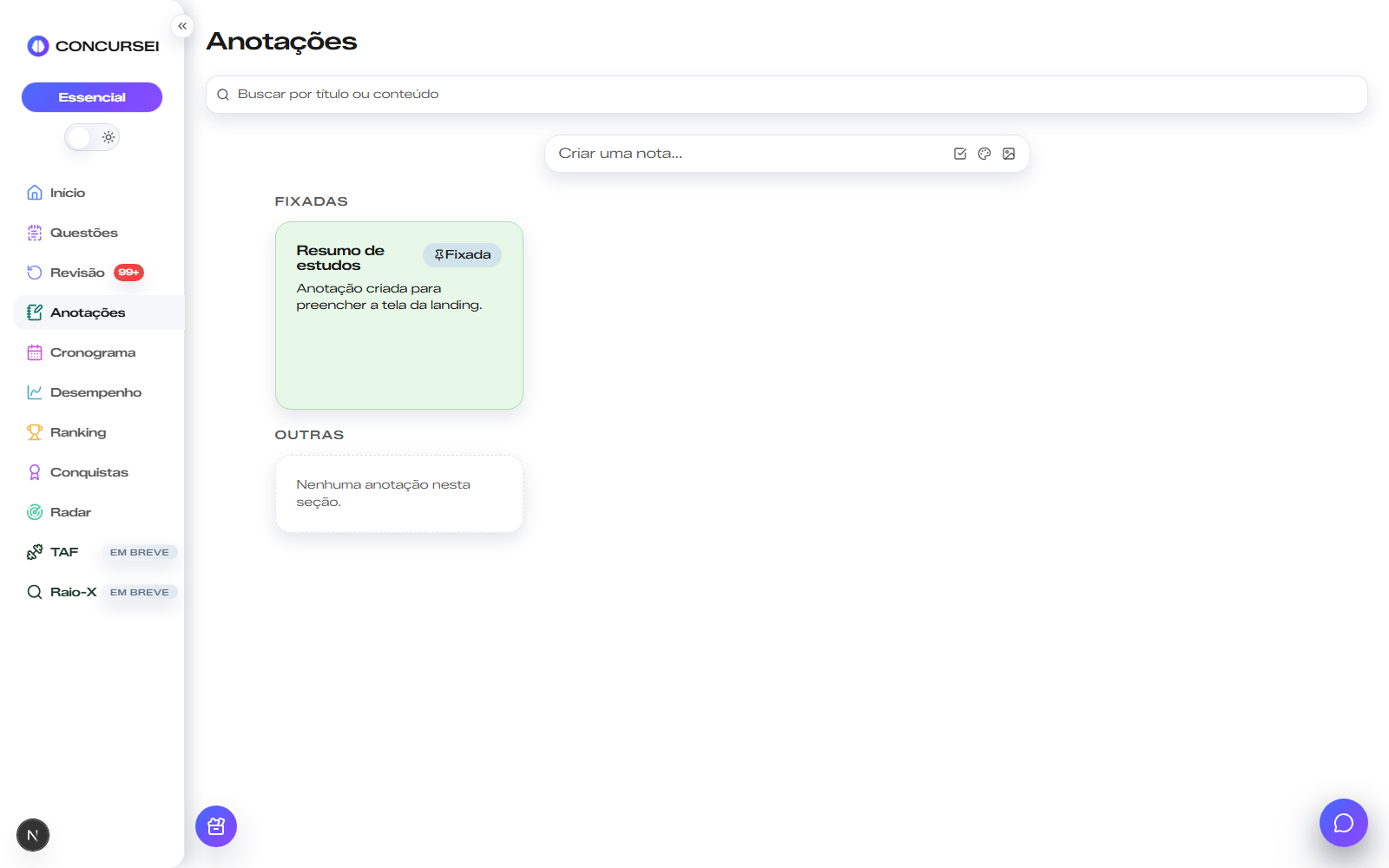Unpin the note via the Fixada badge
Image resolution: width=1389 pixels, height=868 pixels.
click(x=462, y=254)
